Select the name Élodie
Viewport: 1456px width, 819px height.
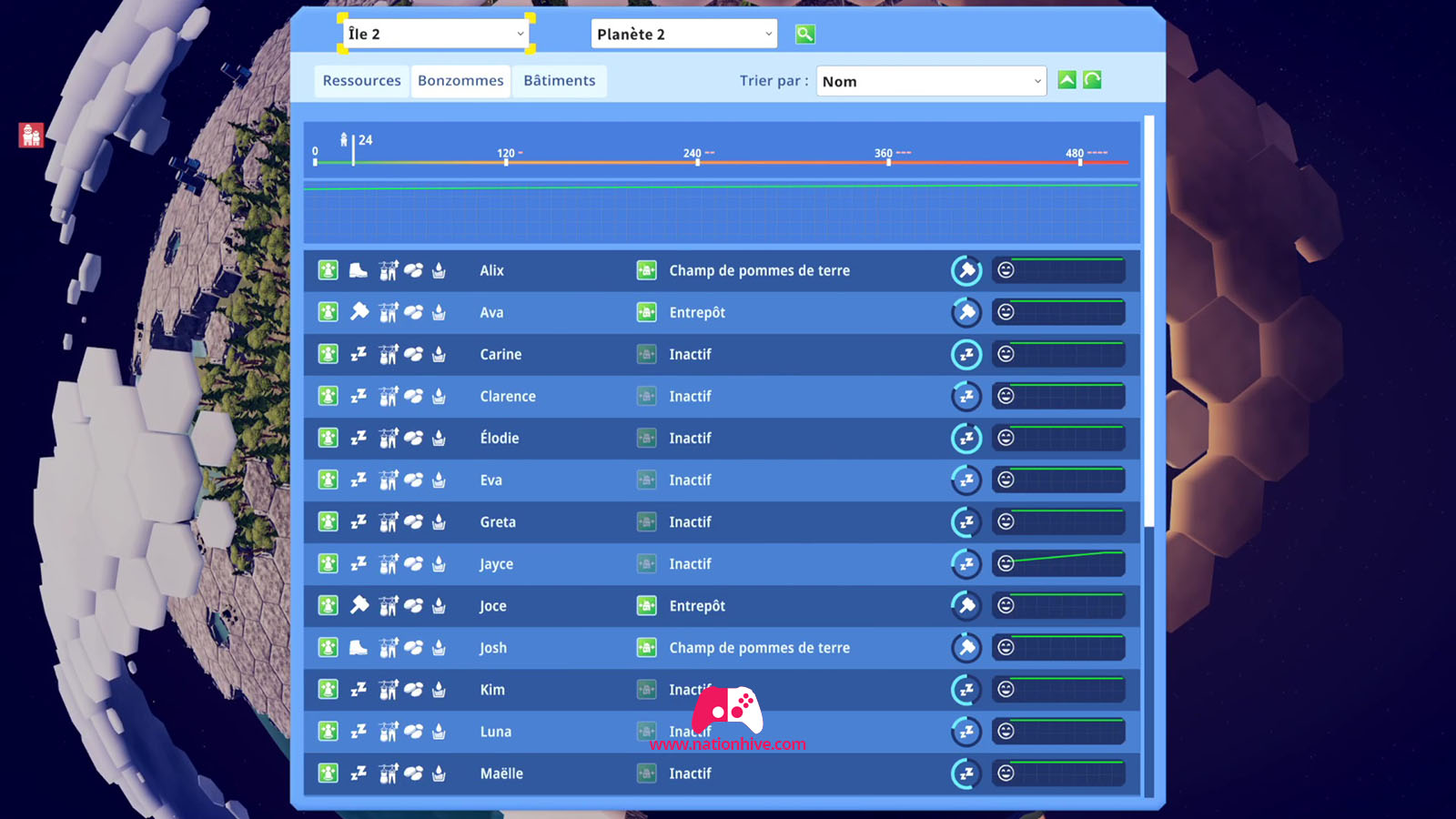coord(500,438)
